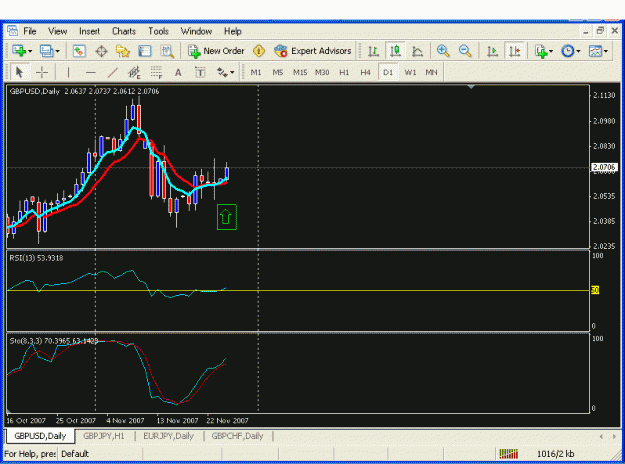Image resolution: width=625 pixels, height=464 pixels.
Task: Toggle the Terminal window icon
Action: (145, 51)
